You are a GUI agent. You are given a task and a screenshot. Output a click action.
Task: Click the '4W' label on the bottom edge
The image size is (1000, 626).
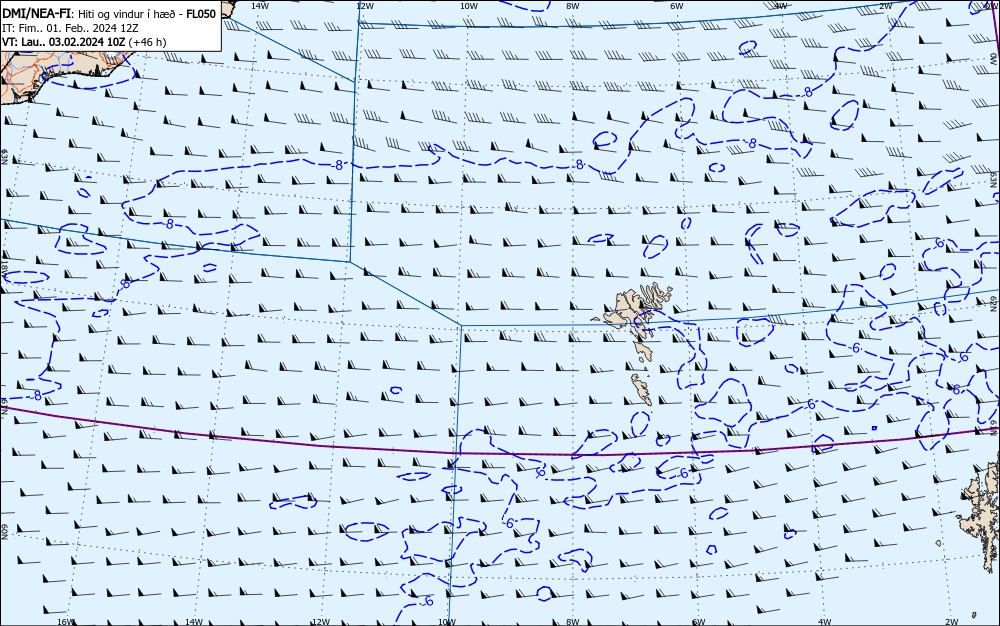pyautogui.click(x=825, y=622)
